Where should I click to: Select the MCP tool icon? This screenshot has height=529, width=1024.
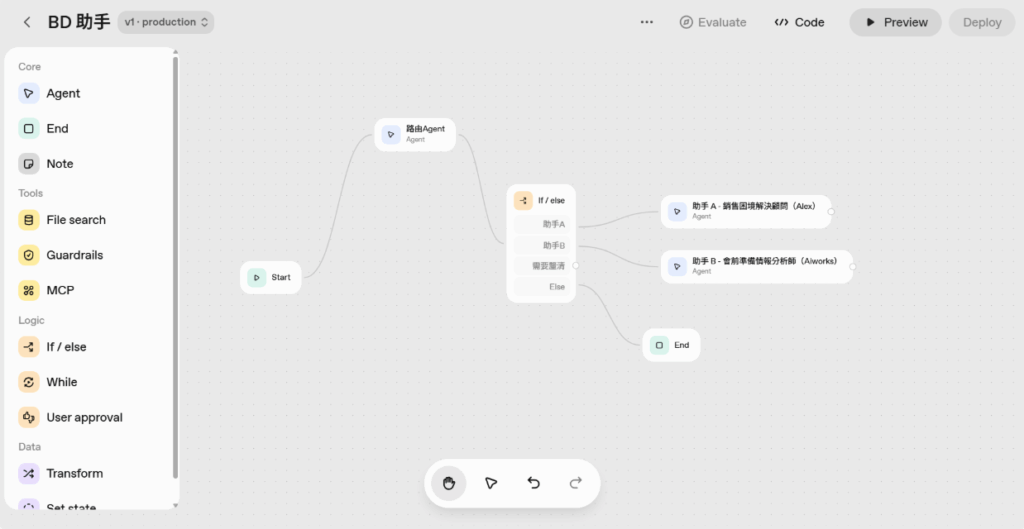[x=29, y=290]
